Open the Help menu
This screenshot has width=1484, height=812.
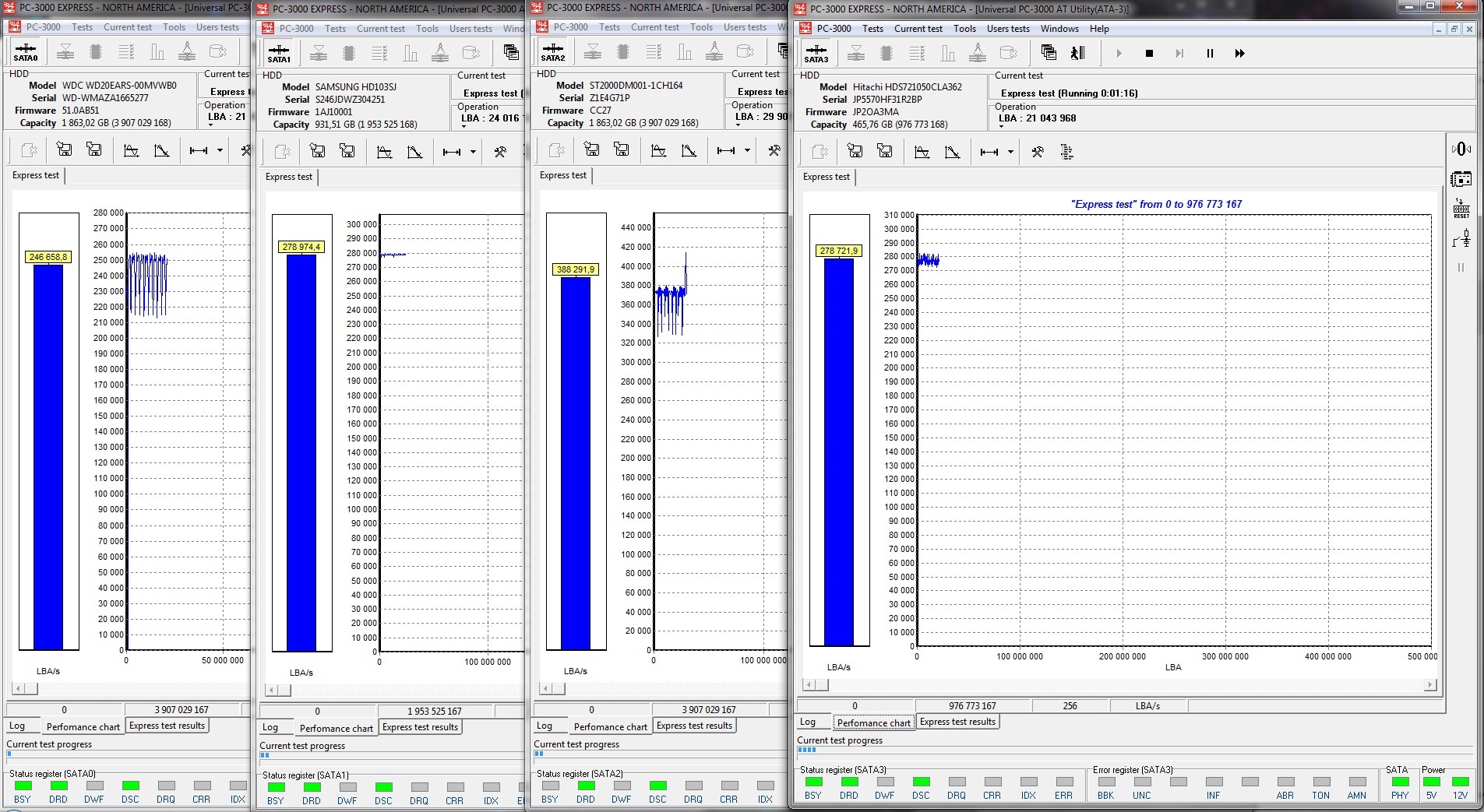[1098, 29]
